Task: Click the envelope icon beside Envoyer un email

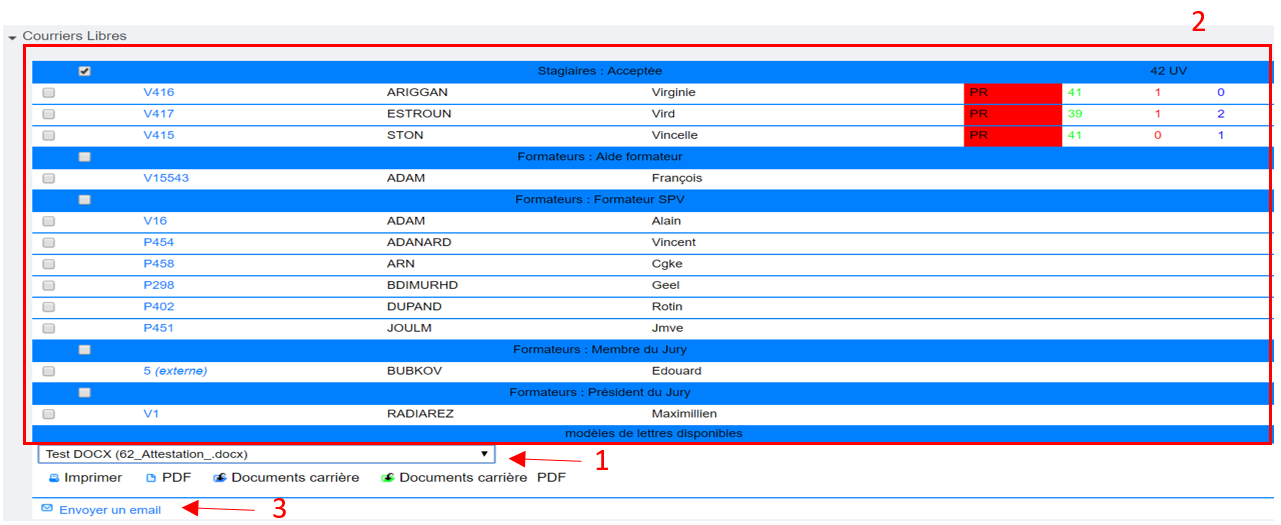Action: pos(47,509)
